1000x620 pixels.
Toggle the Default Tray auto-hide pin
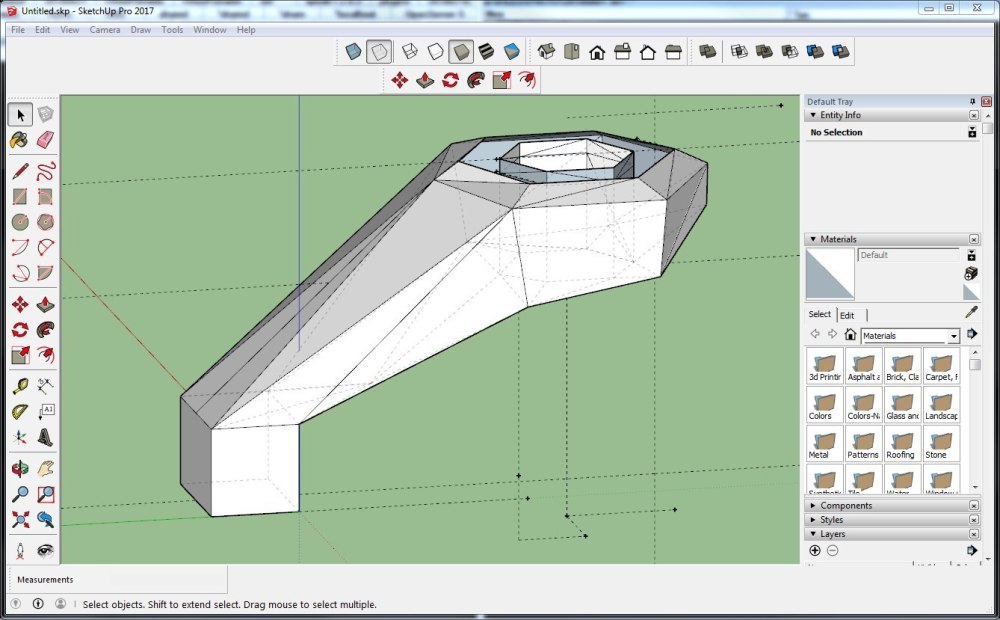point(973,101)
